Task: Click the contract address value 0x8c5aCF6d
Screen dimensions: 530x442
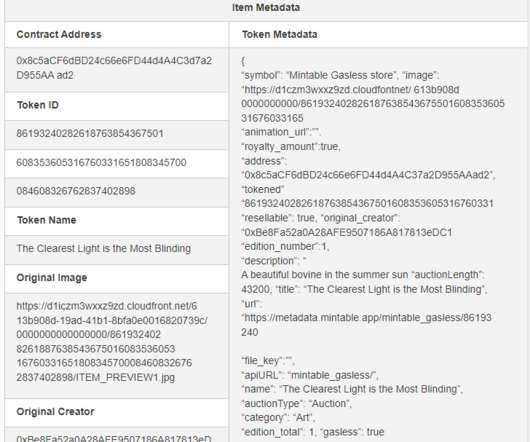Action: pyautogui.click(x=114, y=68)
